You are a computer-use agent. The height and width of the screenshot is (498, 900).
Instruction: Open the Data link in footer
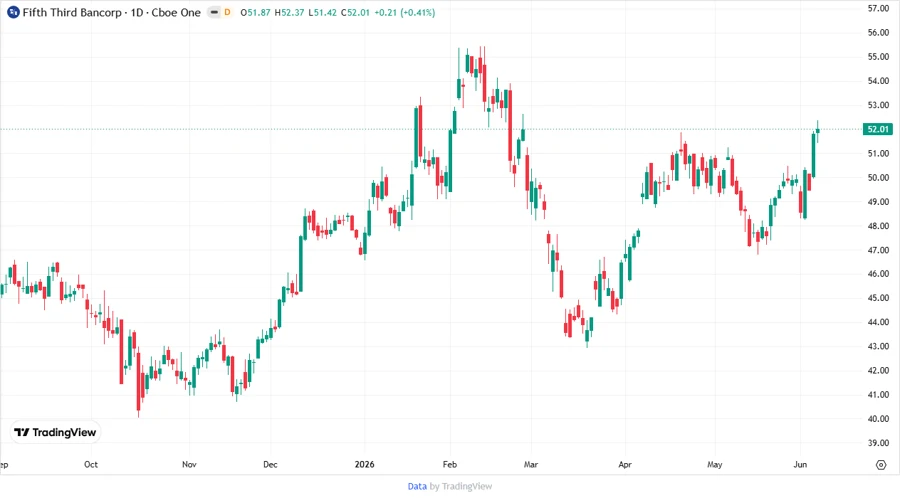click(417, 487)
